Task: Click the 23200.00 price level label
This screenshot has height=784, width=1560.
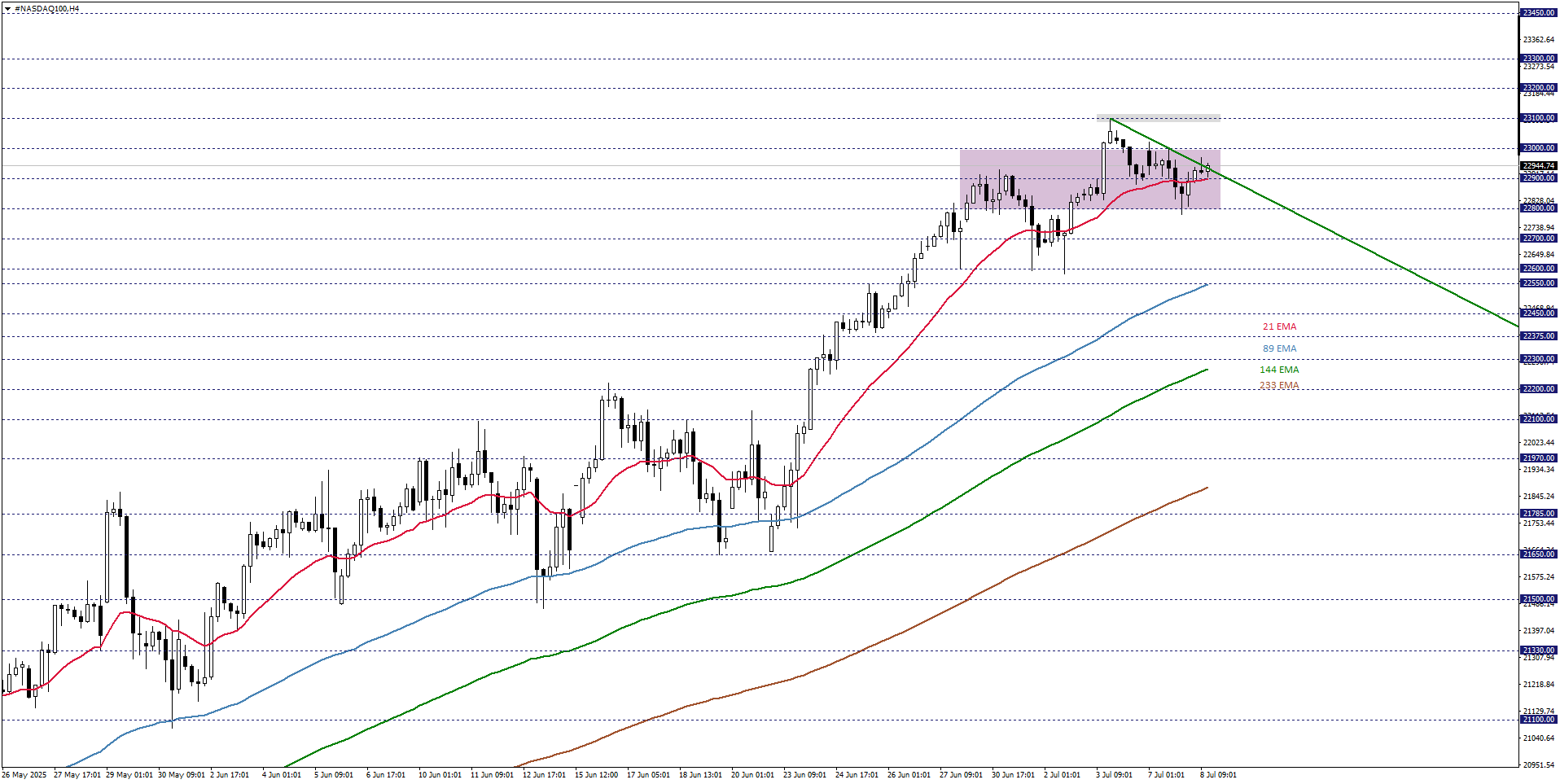Action: [1539, 88]
